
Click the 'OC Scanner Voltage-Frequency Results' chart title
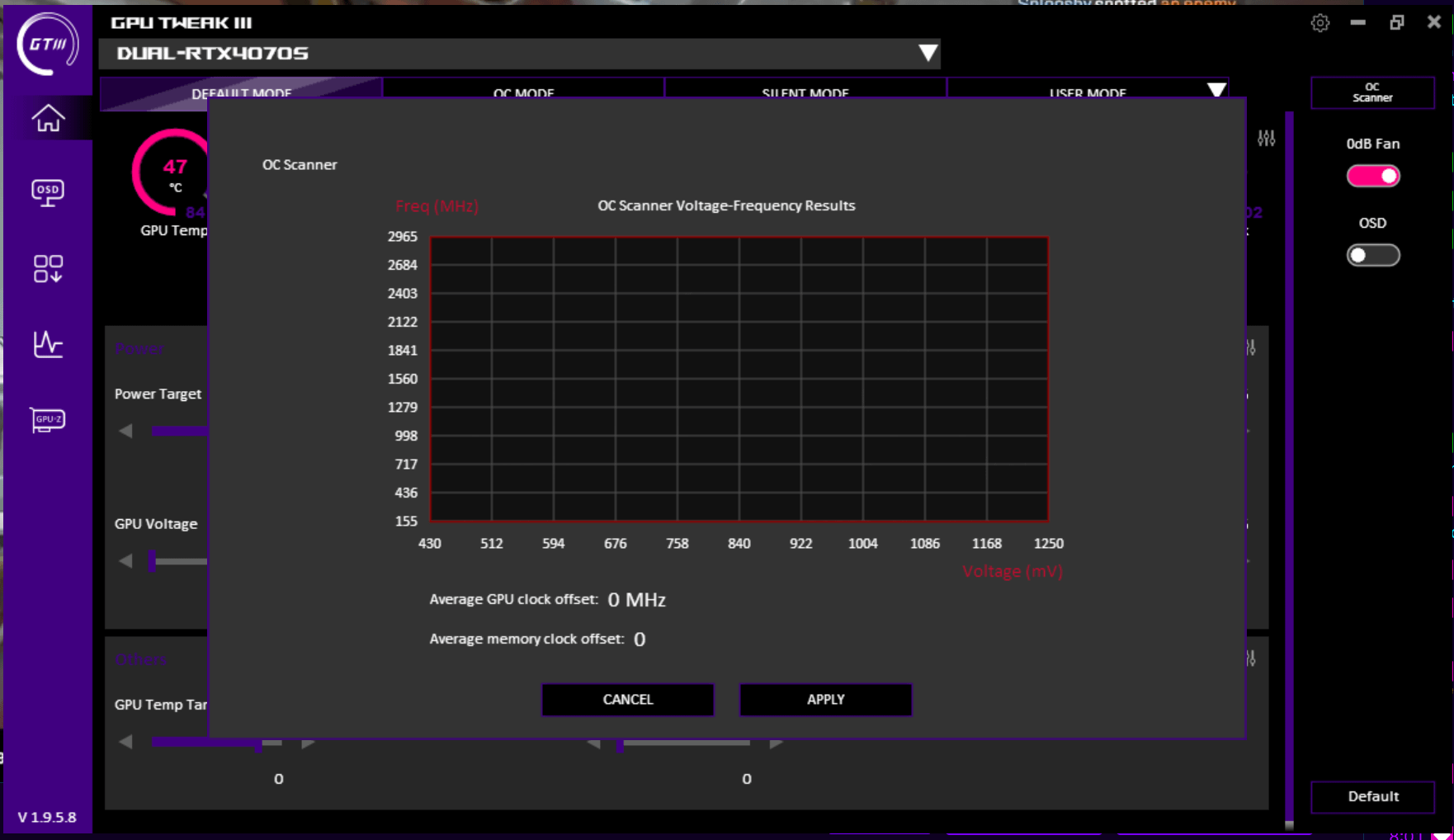tap(726, 205)
